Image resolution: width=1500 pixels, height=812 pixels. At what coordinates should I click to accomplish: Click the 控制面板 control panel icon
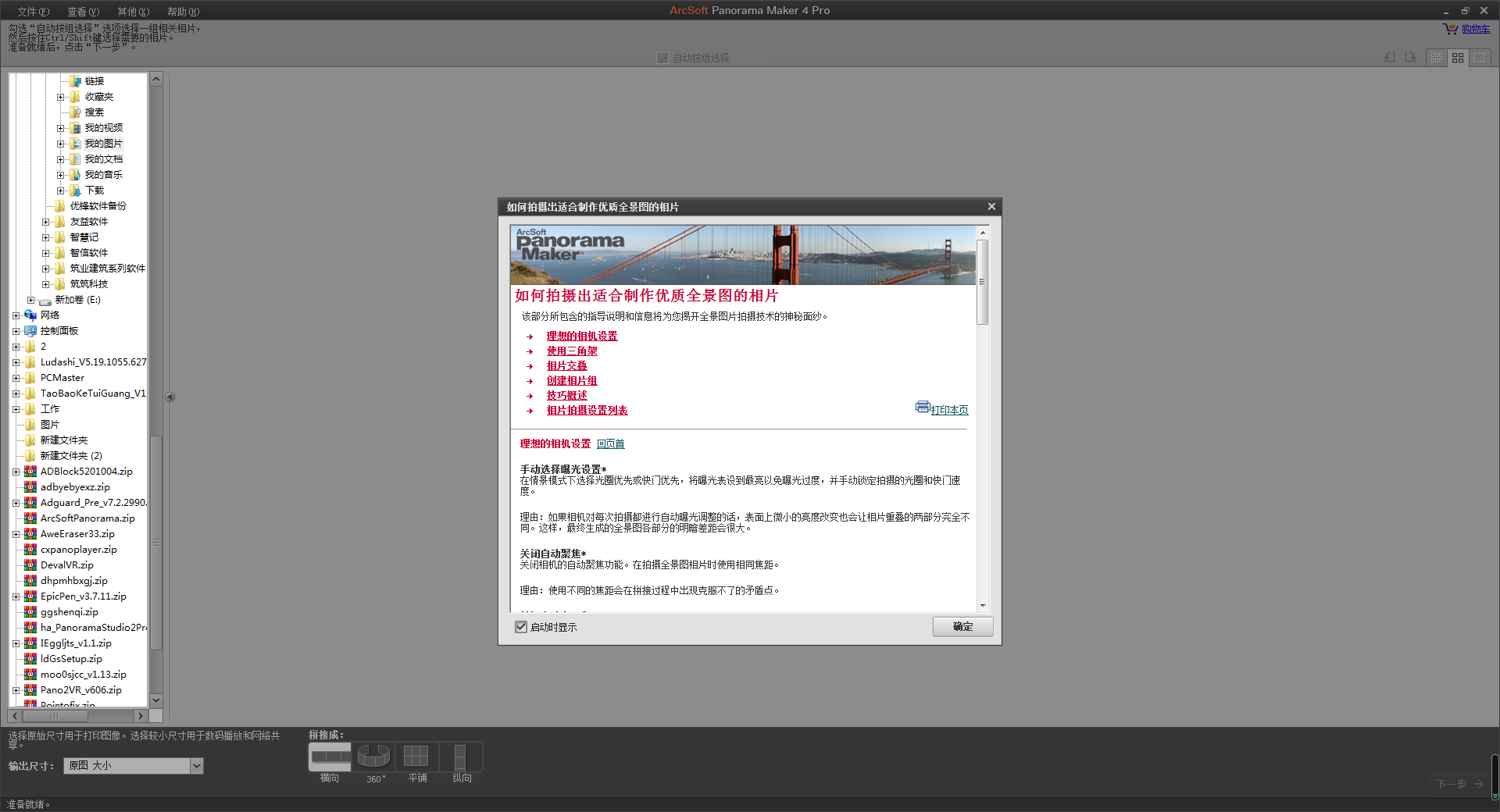30,330
